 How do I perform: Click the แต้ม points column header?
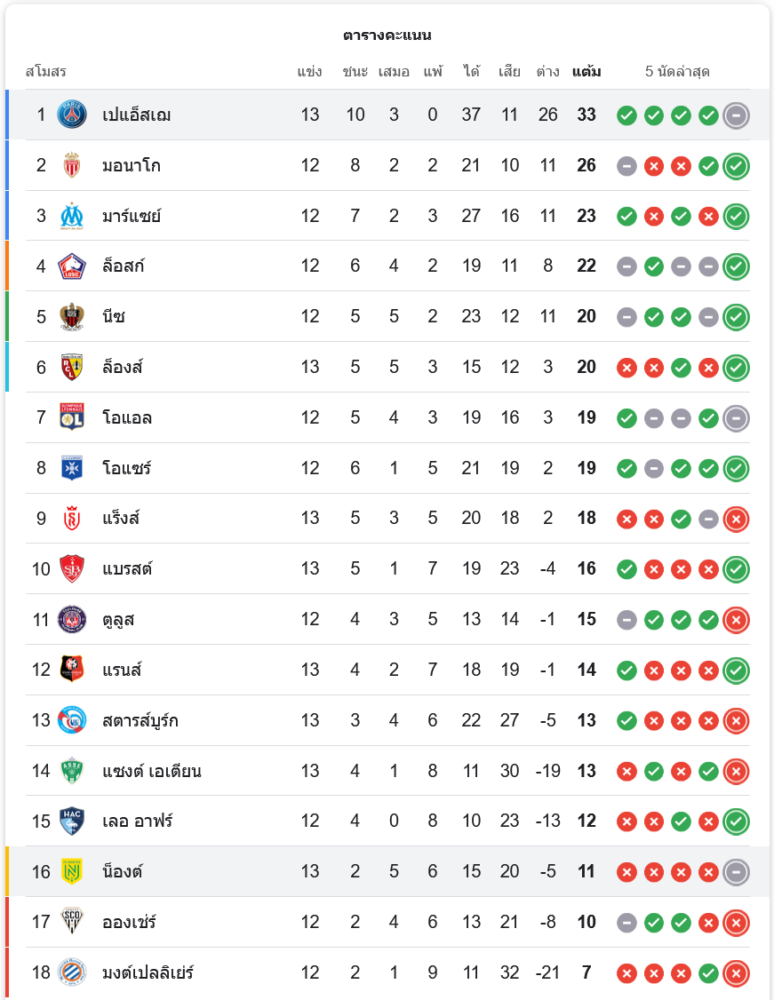point(587,72)
